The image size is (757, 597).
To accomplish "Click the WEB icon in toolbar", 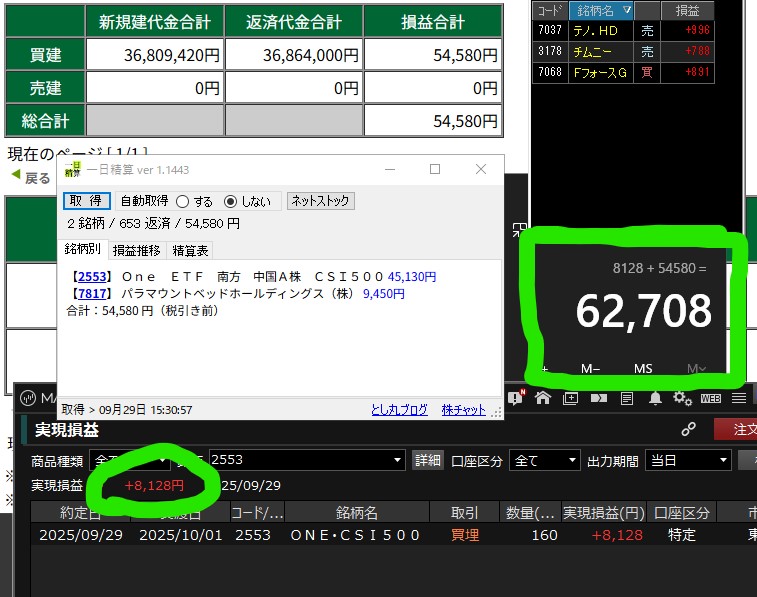I will 710,398.
